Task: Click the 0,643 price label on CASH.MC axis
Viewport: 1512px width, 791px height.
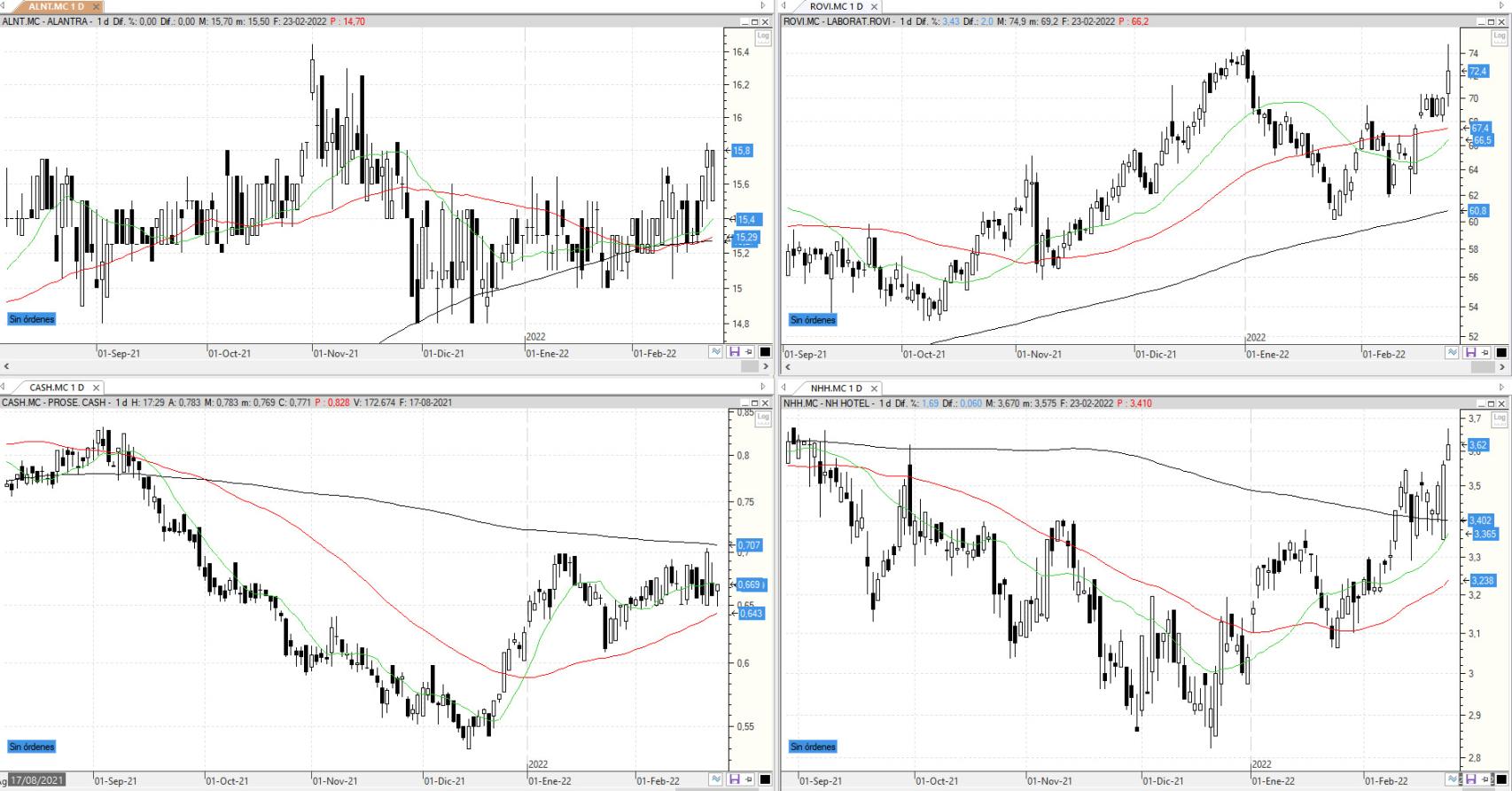Action: pos(751,614)
